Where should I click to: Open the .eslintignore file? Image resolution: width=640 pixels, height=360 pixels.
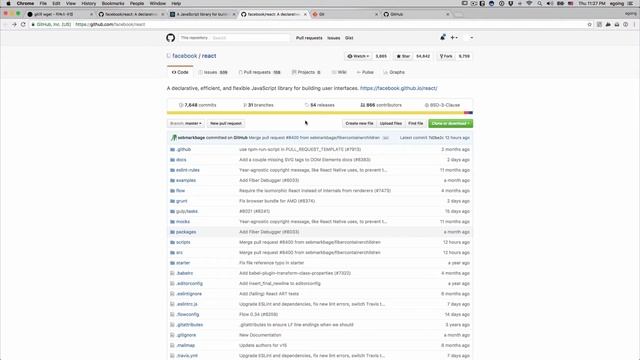pos(189,293)
